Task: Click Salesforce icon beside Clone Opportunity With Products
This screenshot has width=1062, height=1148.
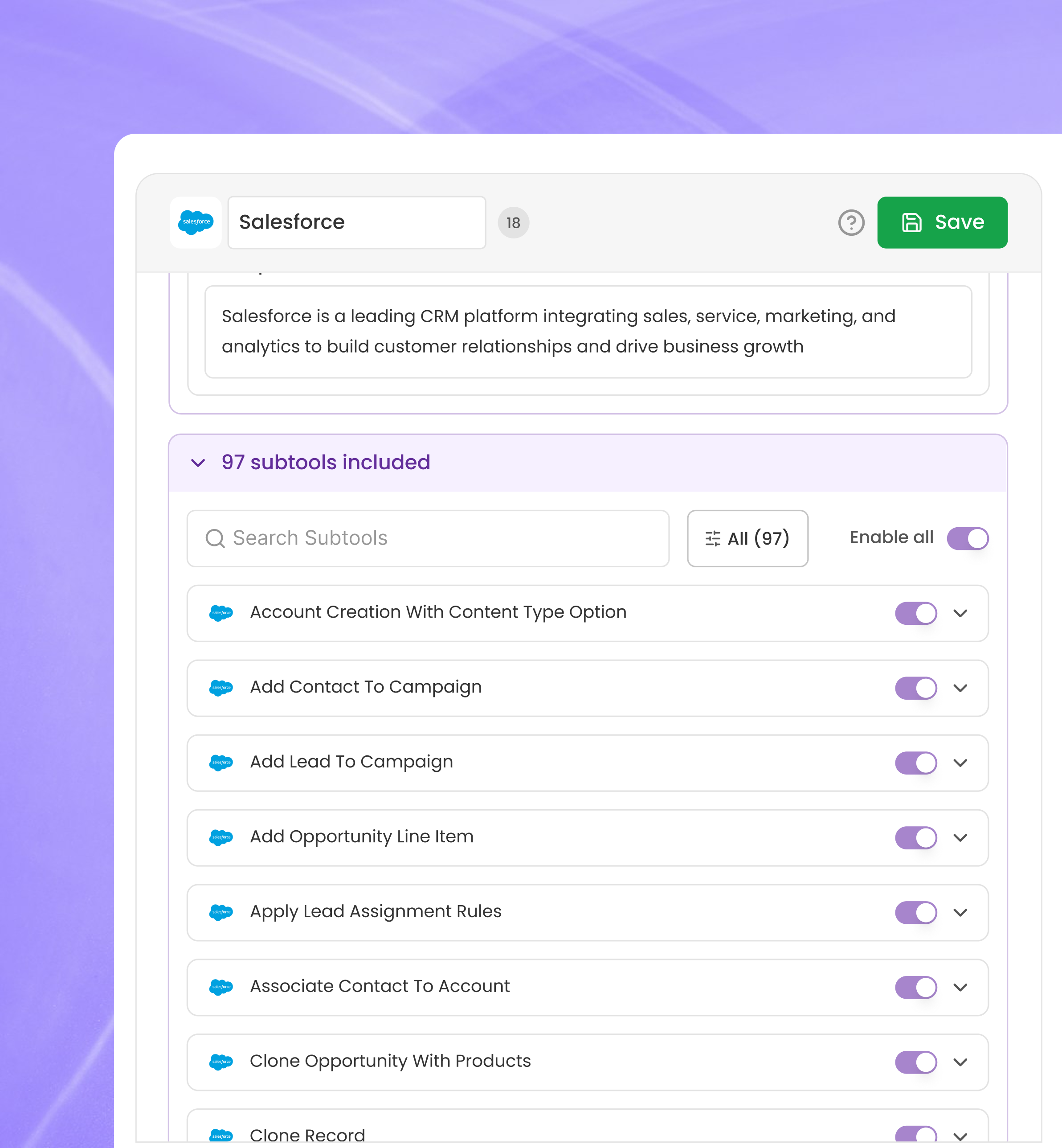Action: 221,1061
